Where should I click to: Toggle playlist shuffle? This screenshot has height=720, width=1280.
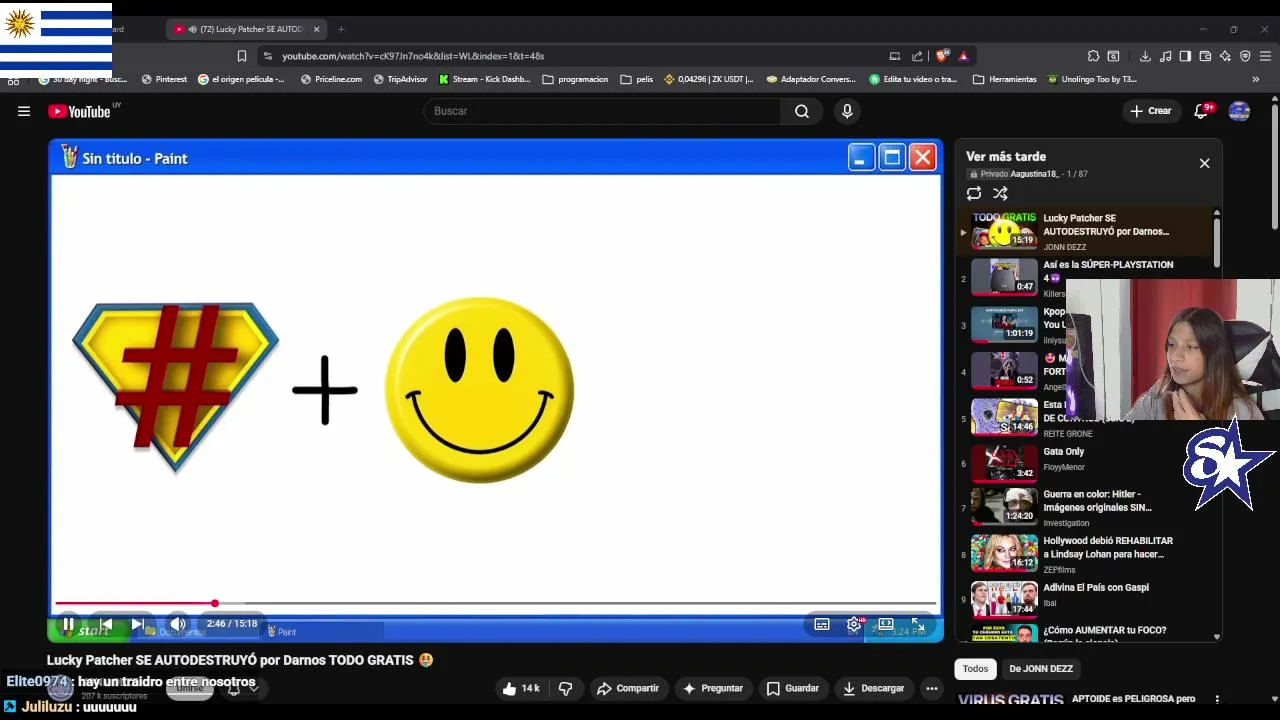(x=1000, y=193)
